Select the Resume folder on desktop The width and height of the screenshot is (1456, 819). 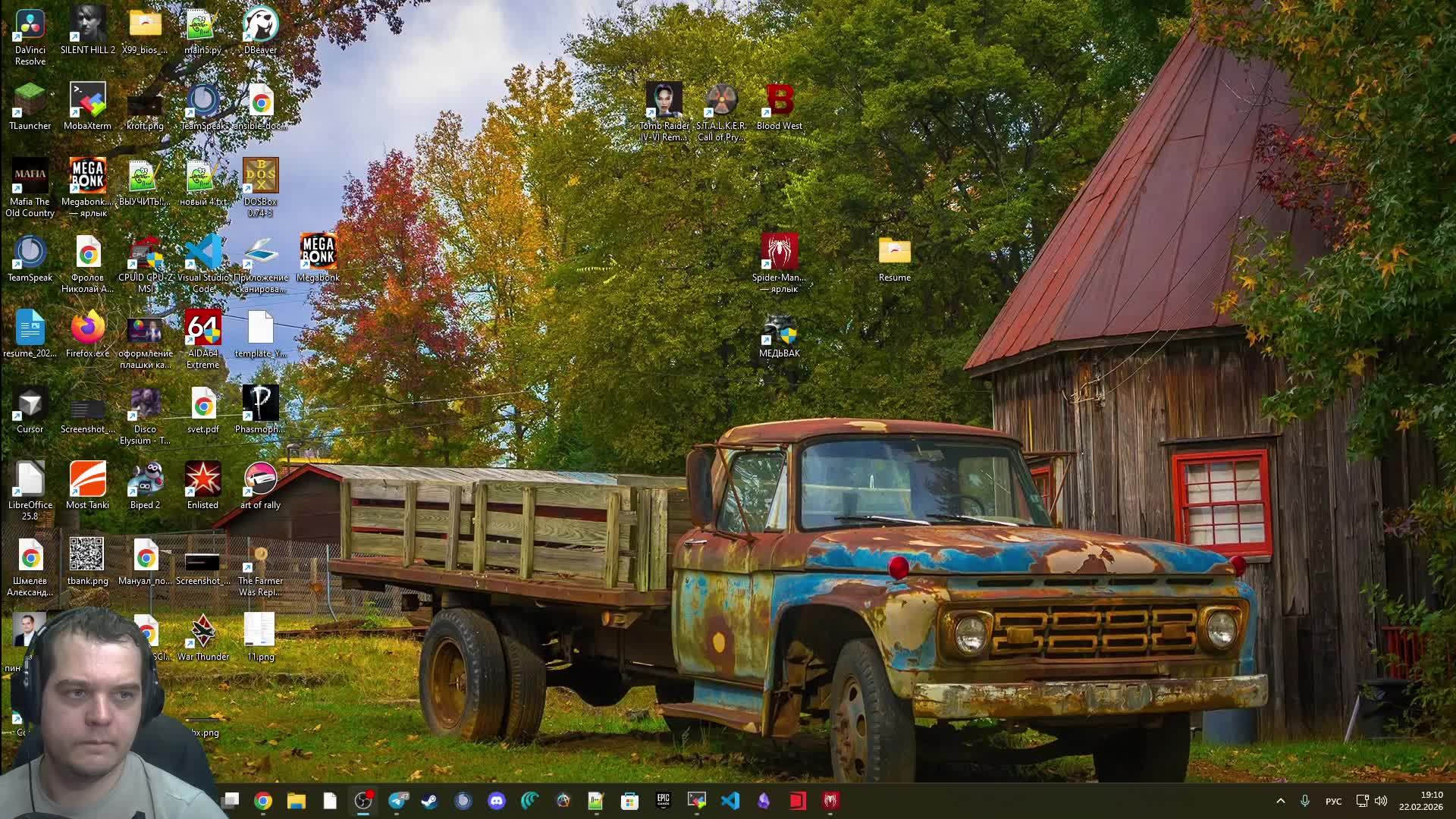[x=894, y=253]
